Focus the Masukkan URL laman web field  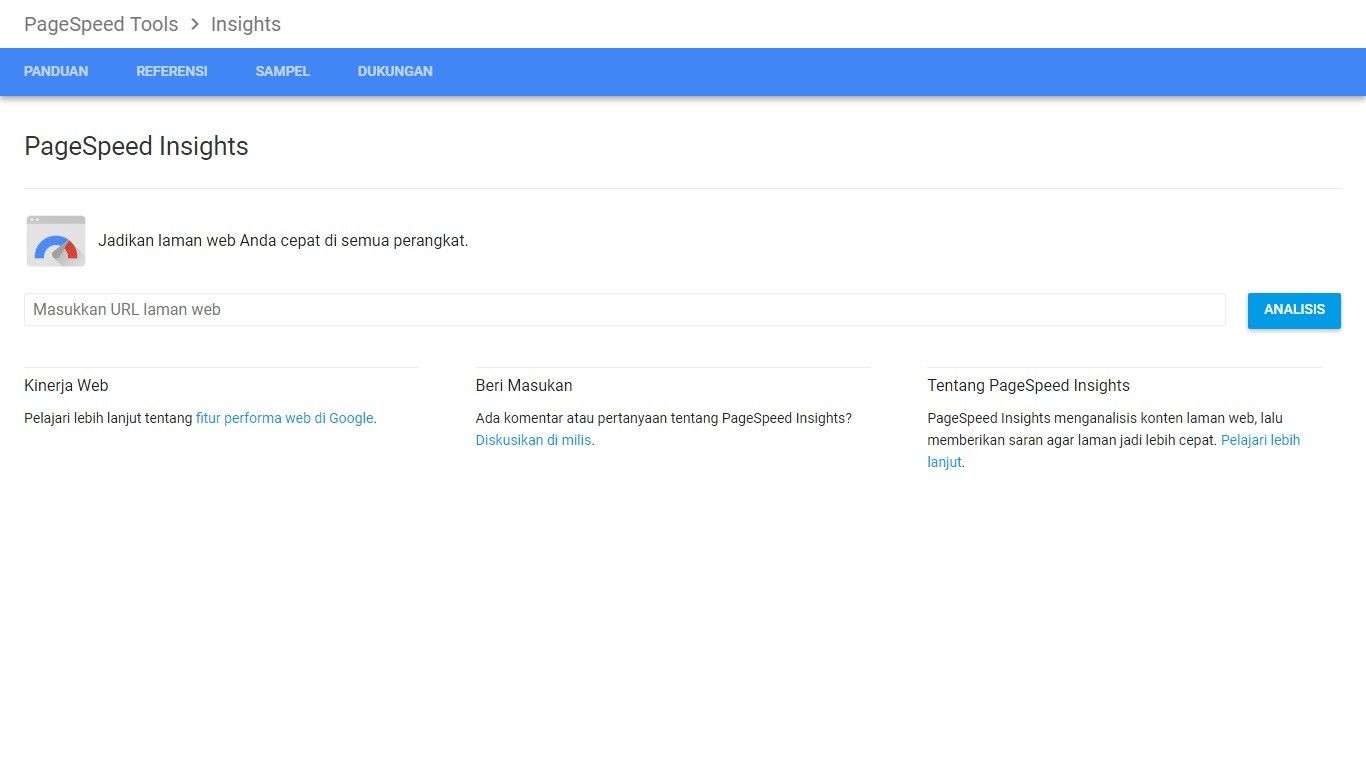coord(625,309)
